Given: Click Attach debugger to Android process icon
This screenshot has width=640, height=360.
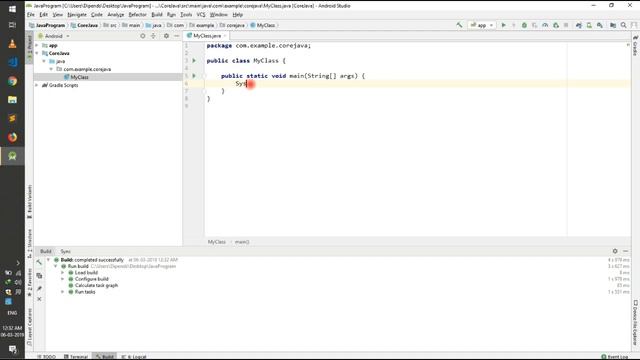Looking at the screenshot, I should 556,25.
